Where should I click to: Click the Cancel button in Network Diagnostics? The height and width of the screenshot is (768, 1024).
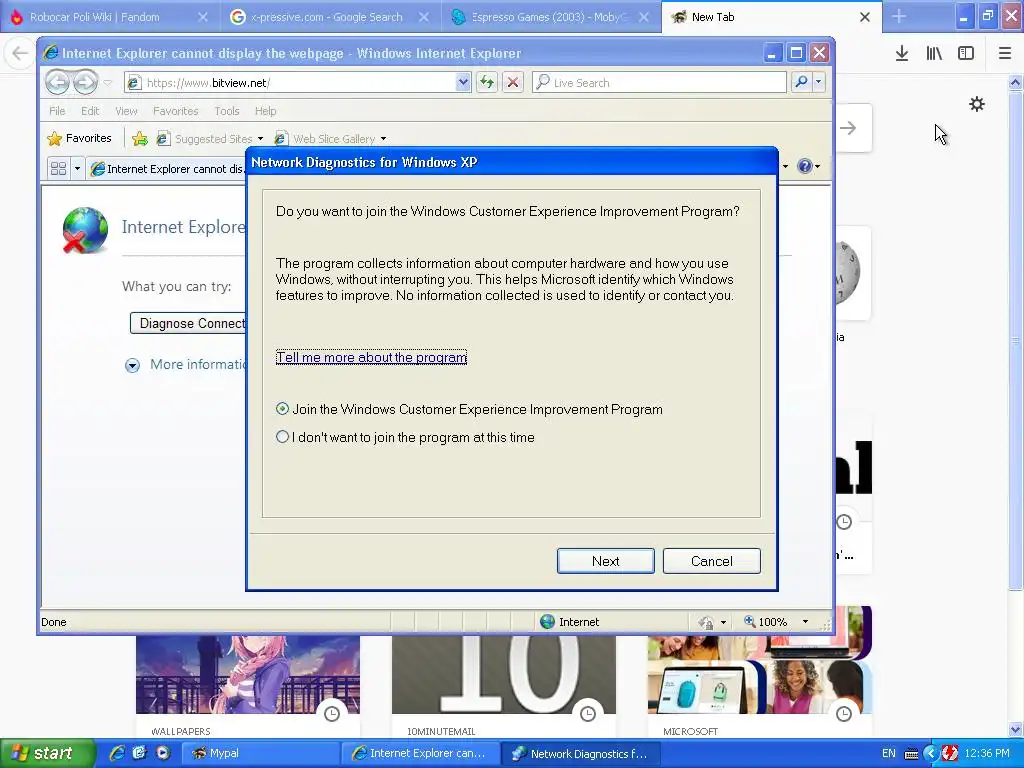point(711,561)
